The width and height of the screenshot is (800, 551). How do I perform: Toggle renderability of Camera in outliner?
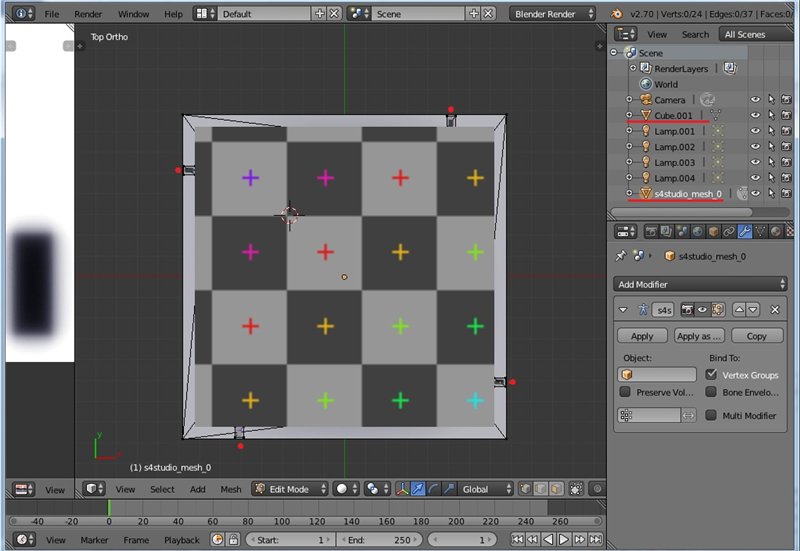(786, 99)
